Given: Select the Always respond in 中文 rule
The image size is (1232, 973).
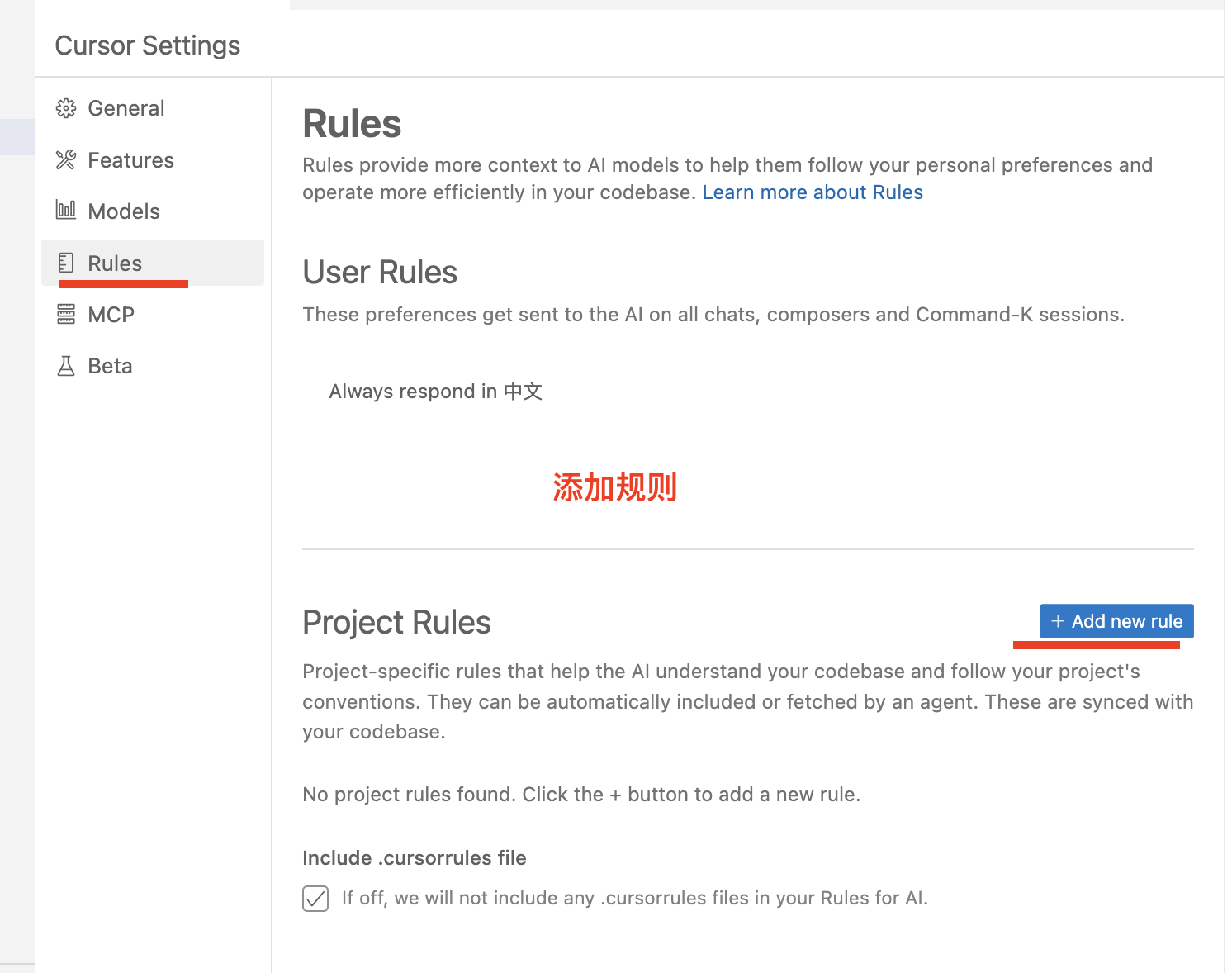Looking at the screenshot, I should click(x=435, y=391).
